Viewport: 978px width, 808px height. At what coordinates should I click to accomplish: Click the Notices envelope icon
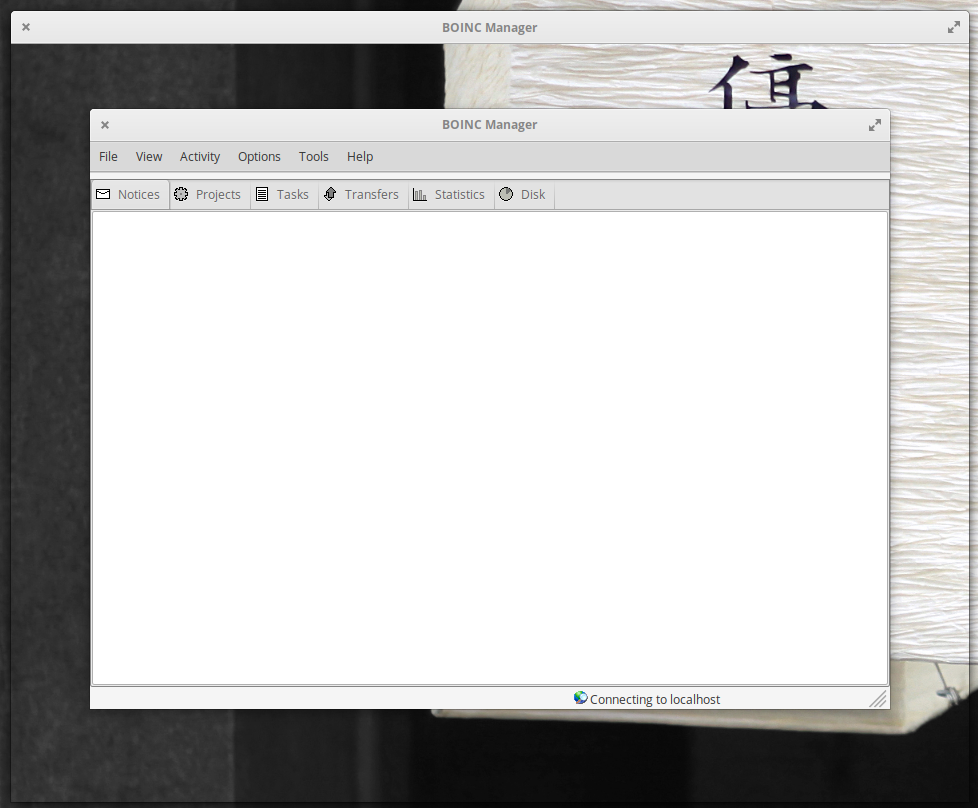pos(103,194)
